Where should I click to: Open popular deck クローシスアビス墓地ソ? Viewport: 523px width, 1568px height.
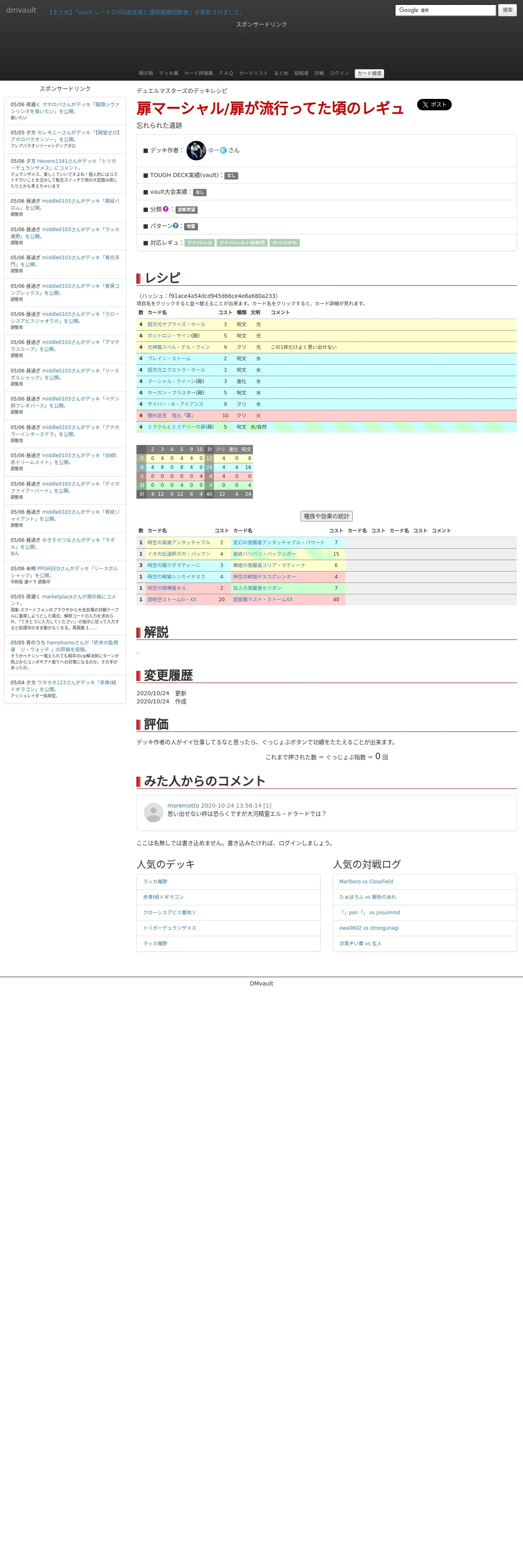[169, 913]
